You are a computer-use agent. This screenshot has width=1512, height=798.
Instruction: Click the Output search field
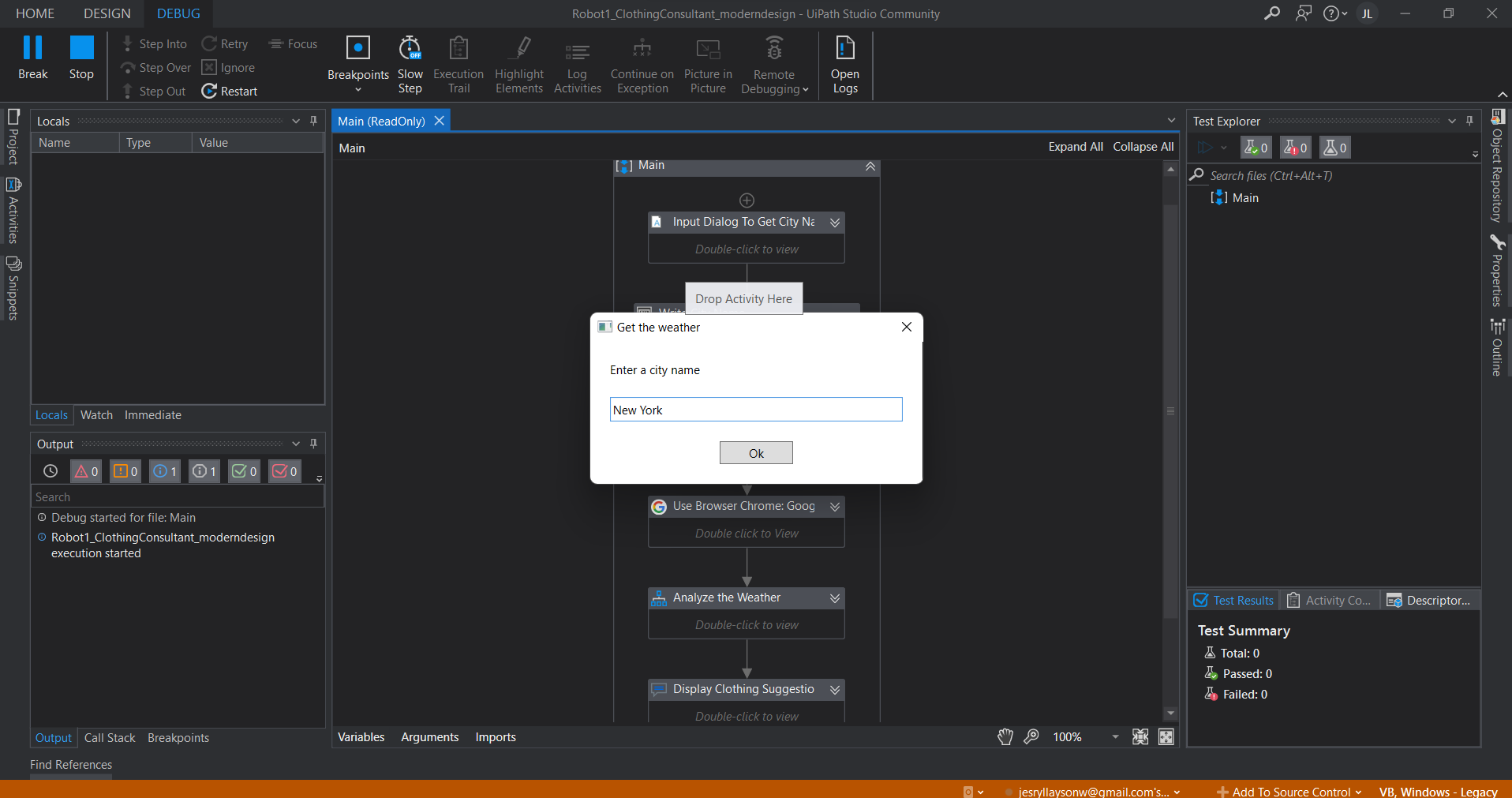178,497
